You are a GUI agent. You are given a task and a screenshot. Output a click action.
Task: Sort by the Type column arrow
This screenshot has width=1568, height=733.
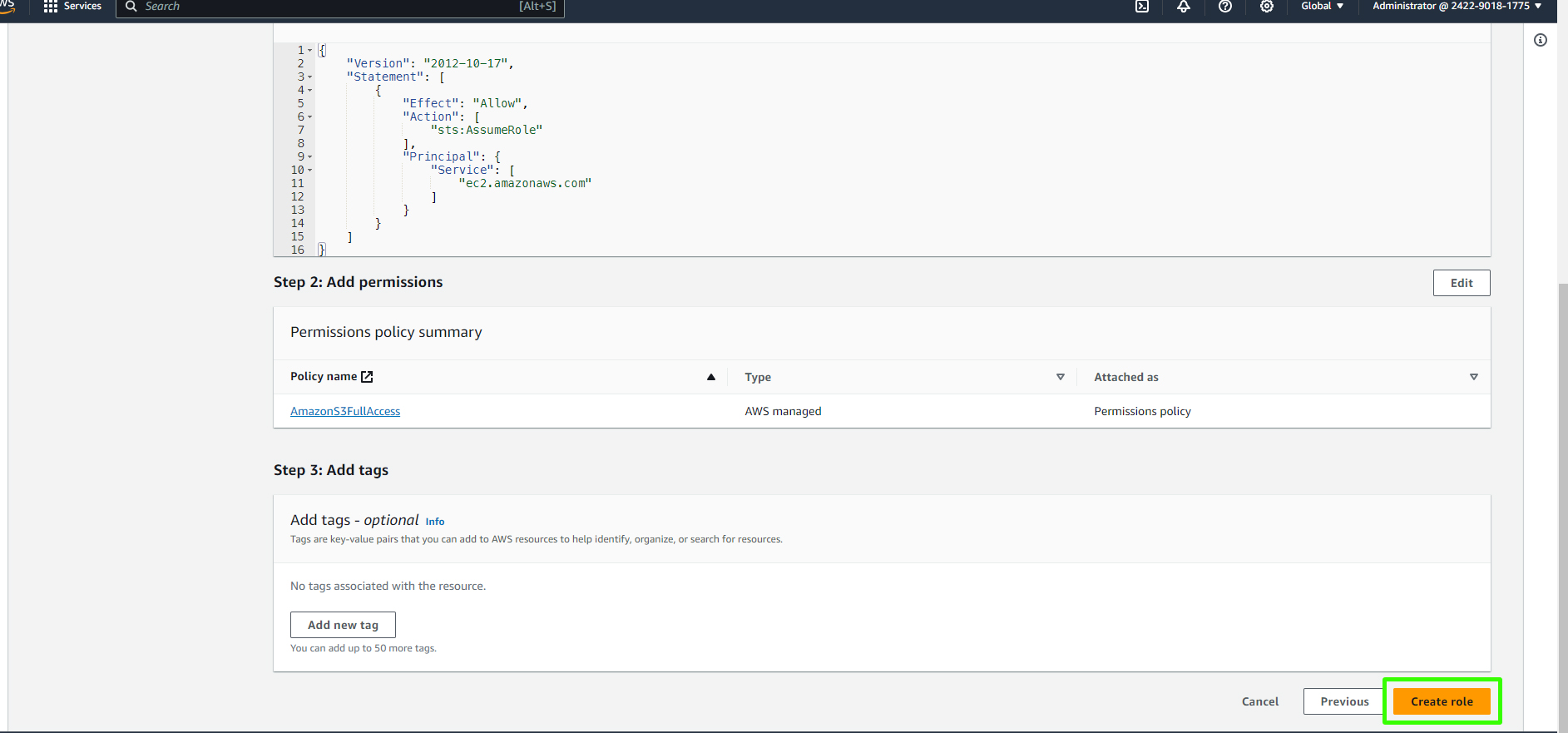1061,377
